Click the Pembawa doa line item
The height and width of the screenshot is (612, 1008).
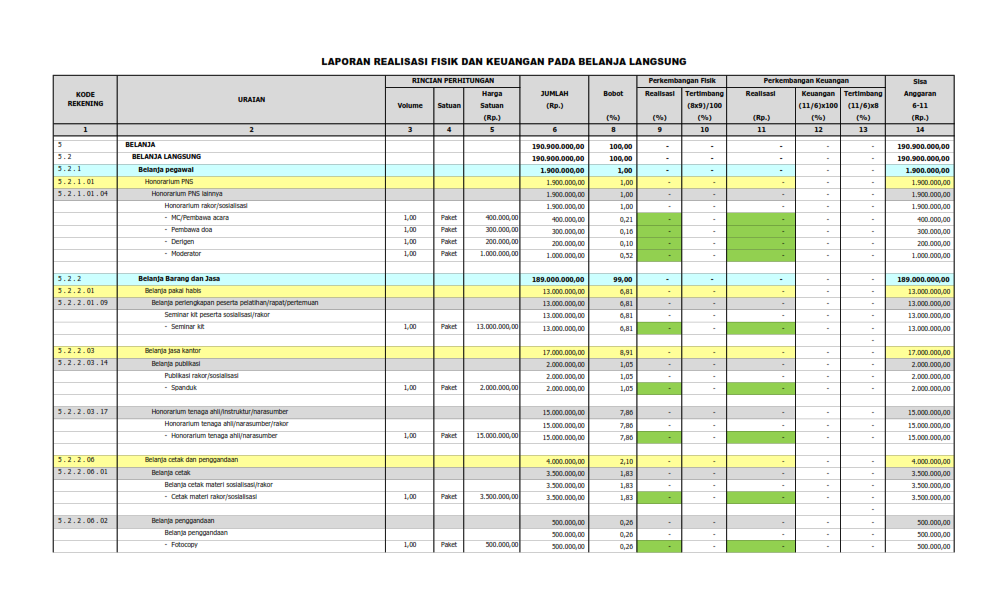[194, 230]
